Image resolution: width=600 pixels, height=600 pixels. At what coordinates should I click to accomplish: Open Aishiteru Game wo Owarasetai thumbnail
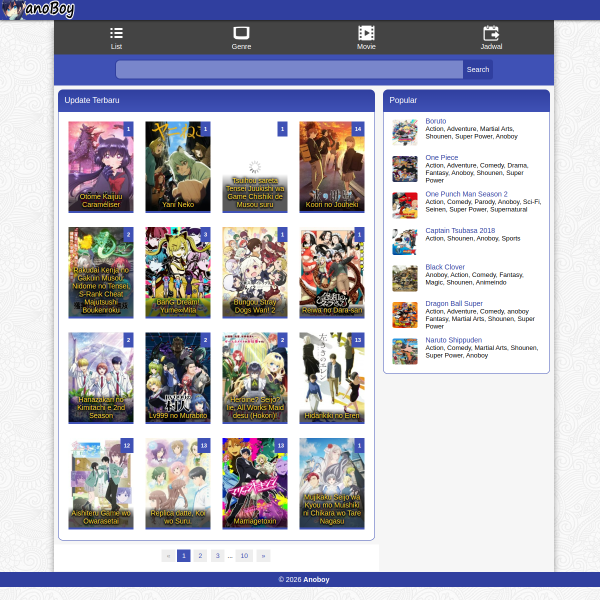pyautogui.click(x=101, y=484)
